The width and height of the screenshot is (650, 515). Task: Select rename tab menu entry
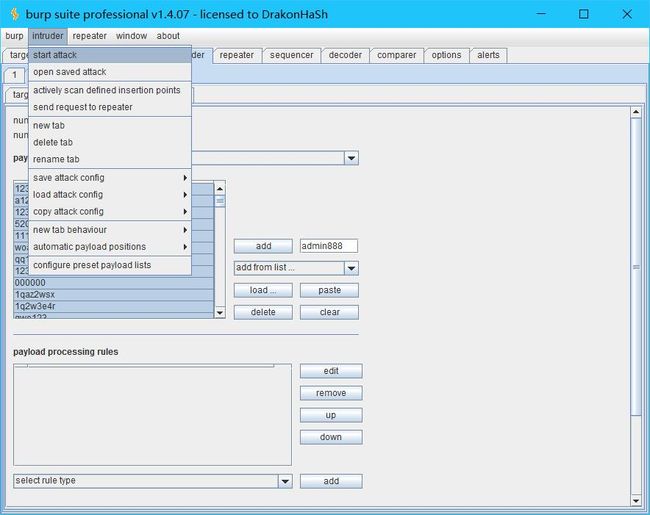[110, 159]
